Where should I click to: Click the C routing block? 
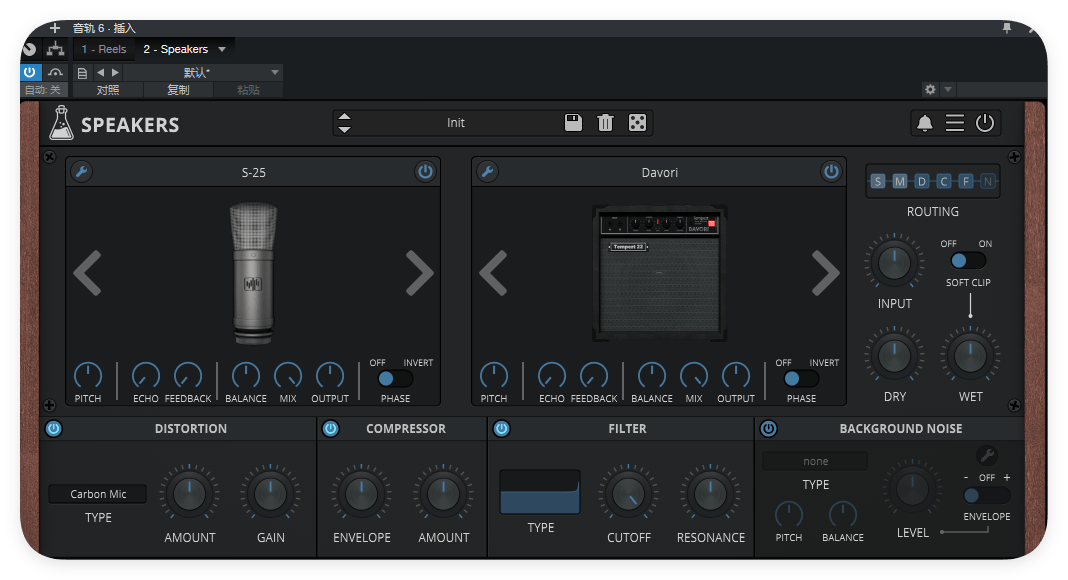943,181
